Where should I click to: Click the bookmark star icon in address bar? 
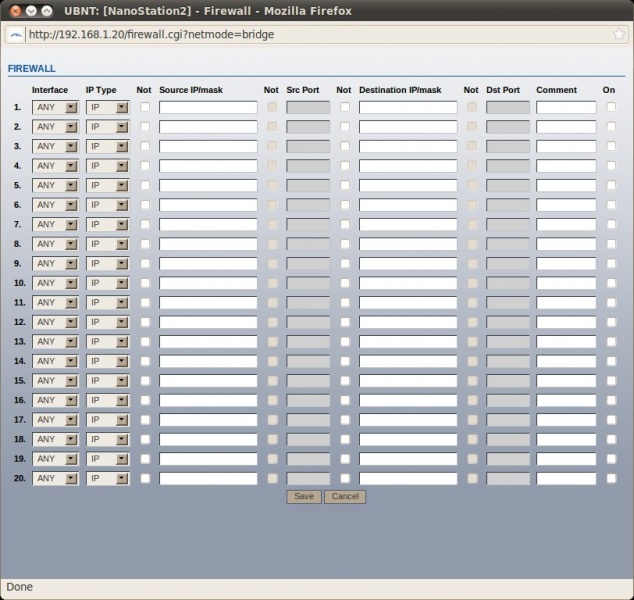pos(619,34)
